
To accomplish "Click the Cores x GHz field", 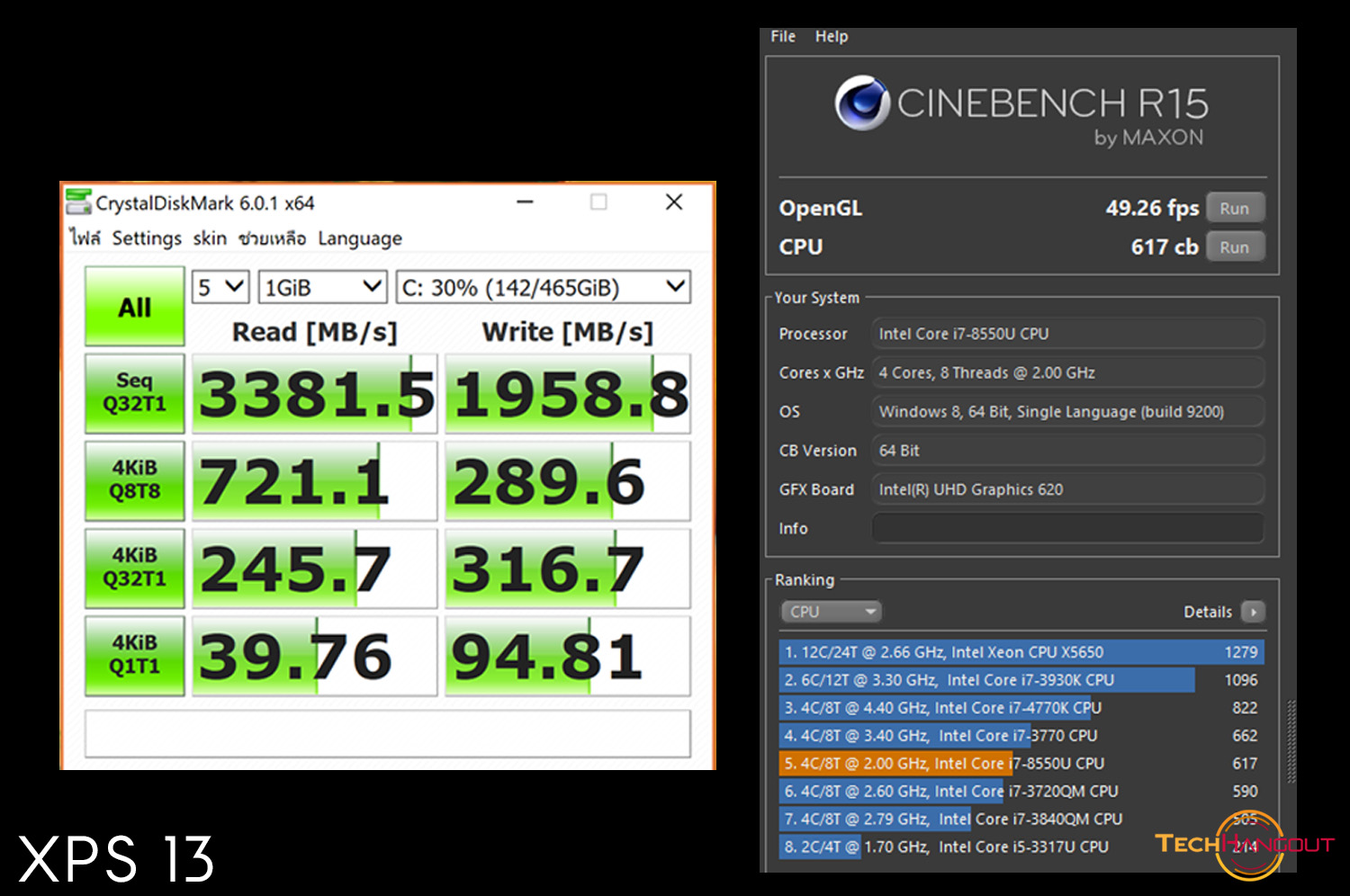I will tap(1067, 372).
